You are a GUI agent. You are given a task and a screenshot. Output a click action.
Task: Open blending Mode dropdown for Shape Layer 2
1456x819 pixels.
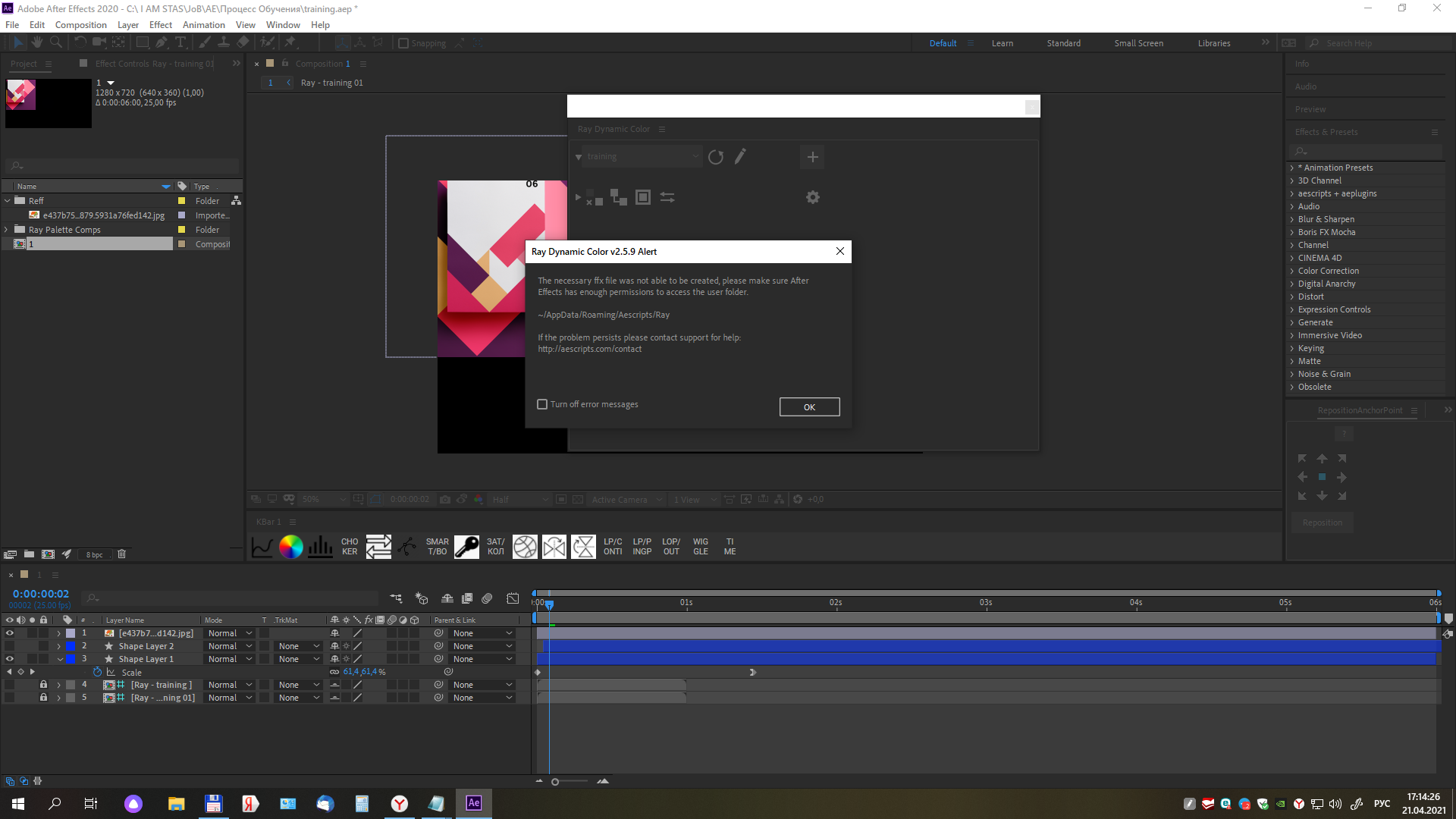tap(230, 646)
